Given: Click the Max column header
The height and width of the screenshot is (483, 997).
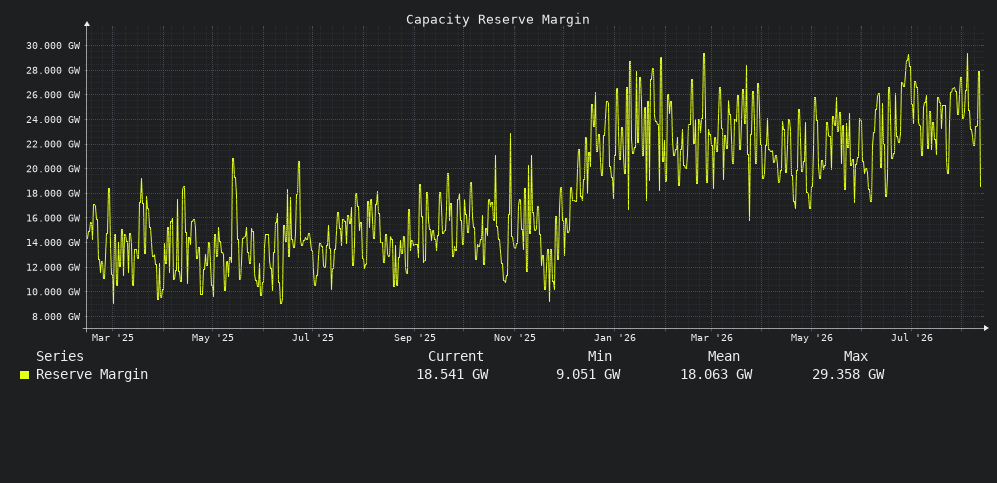Looking at the screenshot, I should [856, 357].
